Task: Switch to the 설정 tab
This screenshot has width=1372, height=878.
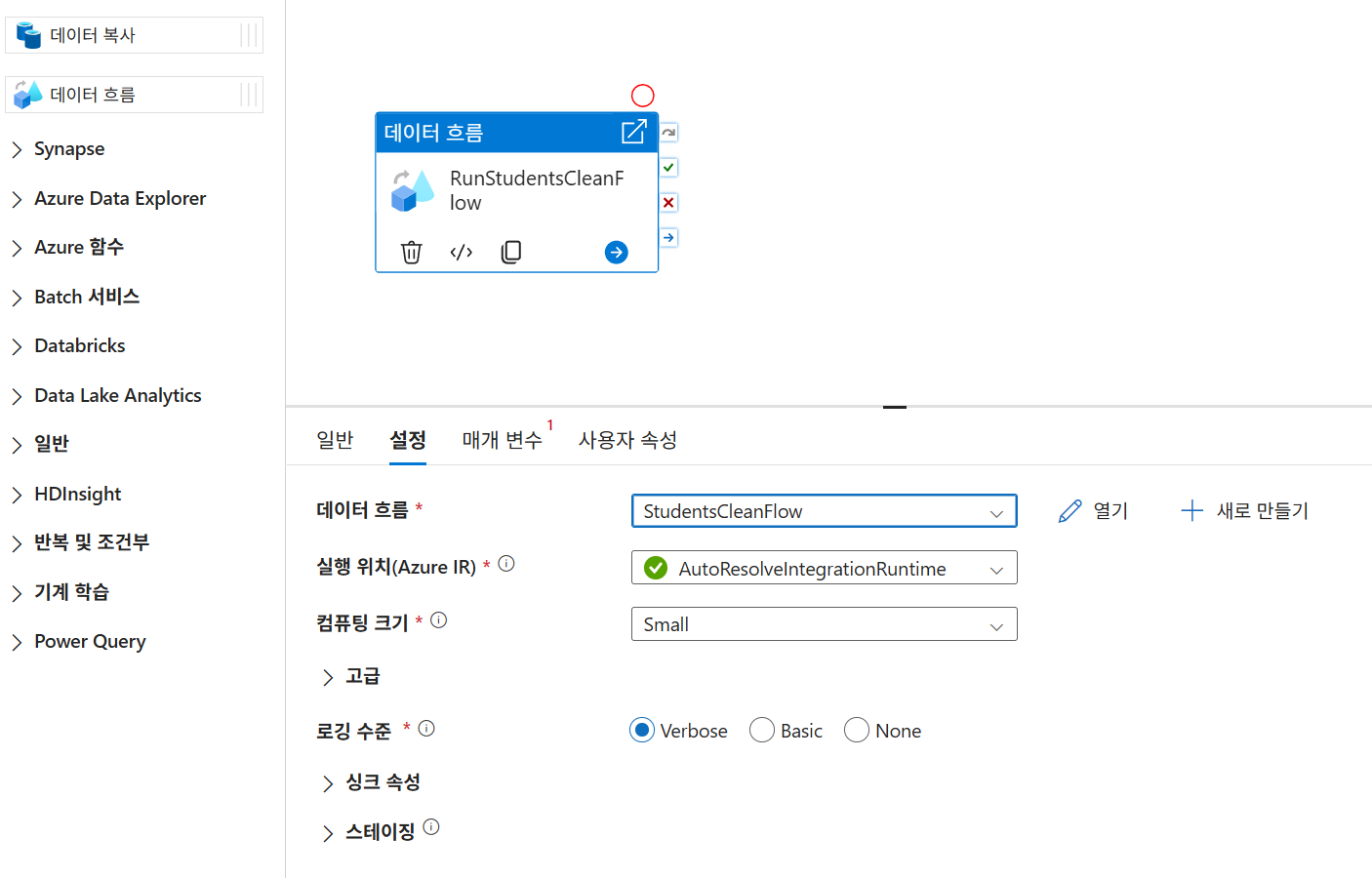Action: 408,440
